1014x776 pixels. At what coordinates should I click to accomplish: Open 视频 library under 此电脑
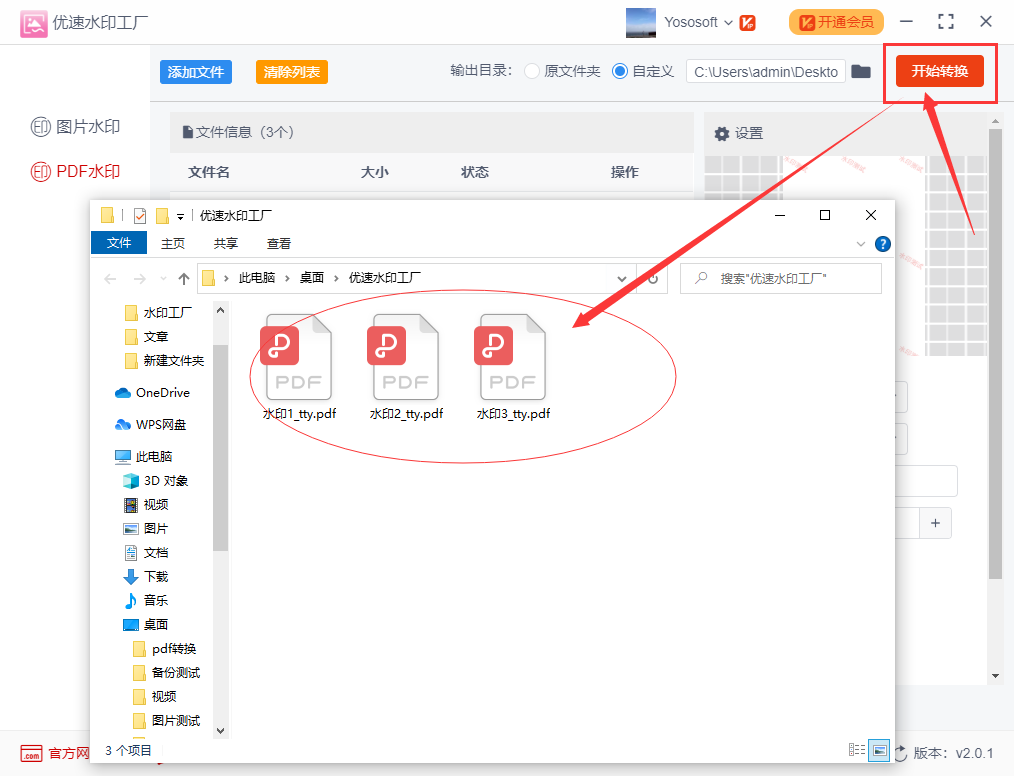coord(146,504)
